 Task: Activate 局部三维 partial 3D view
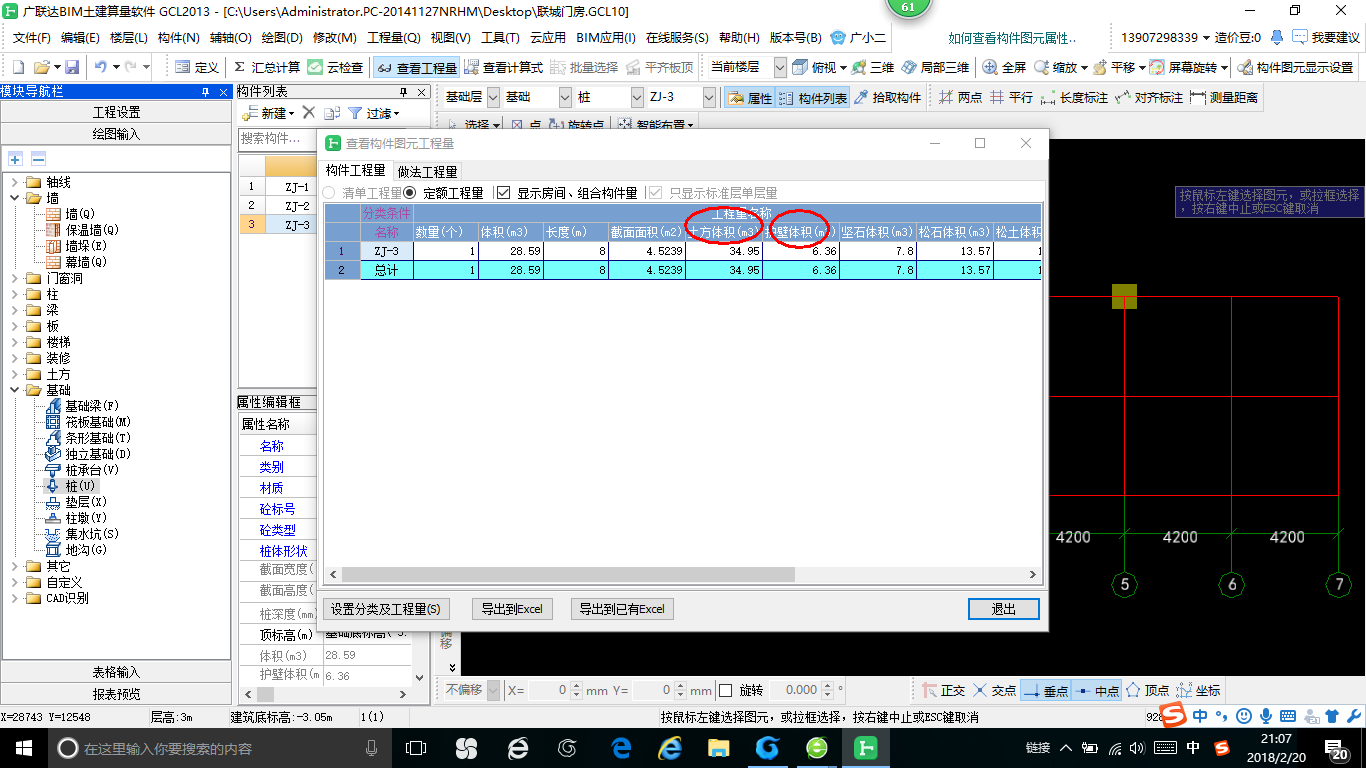[x=935, y=67]
